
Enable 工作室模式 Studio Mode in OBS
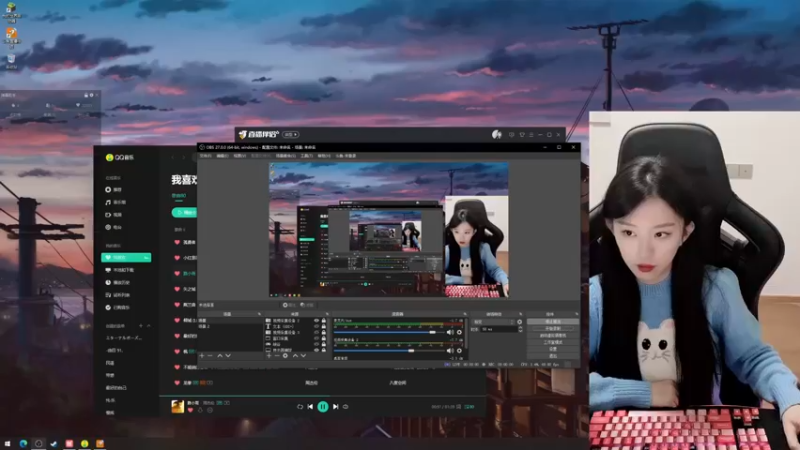(553, 342)
